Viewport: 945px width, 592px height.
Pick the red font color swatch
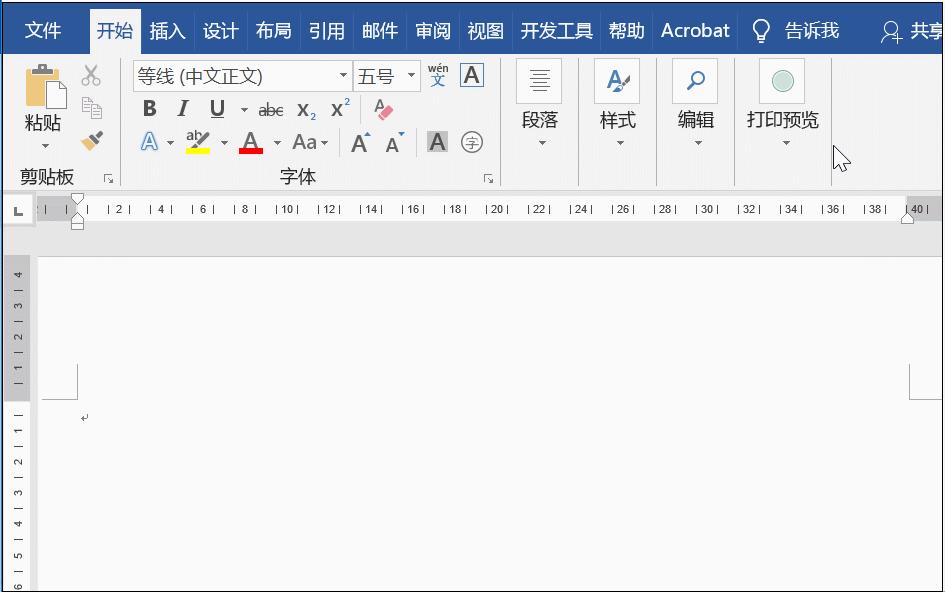pos(249,142)
